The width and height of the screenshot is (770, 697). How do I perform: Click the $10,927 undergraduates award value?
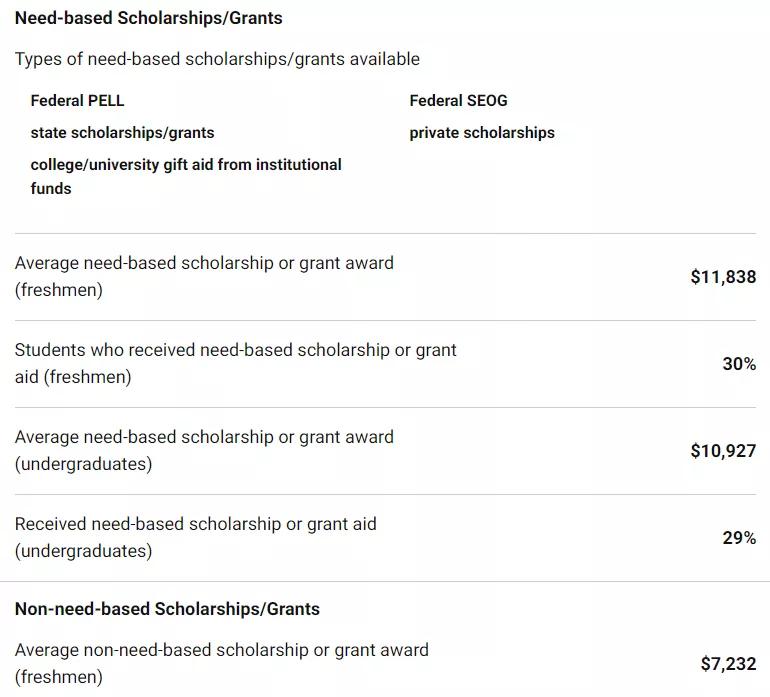[x=723, y=450]
